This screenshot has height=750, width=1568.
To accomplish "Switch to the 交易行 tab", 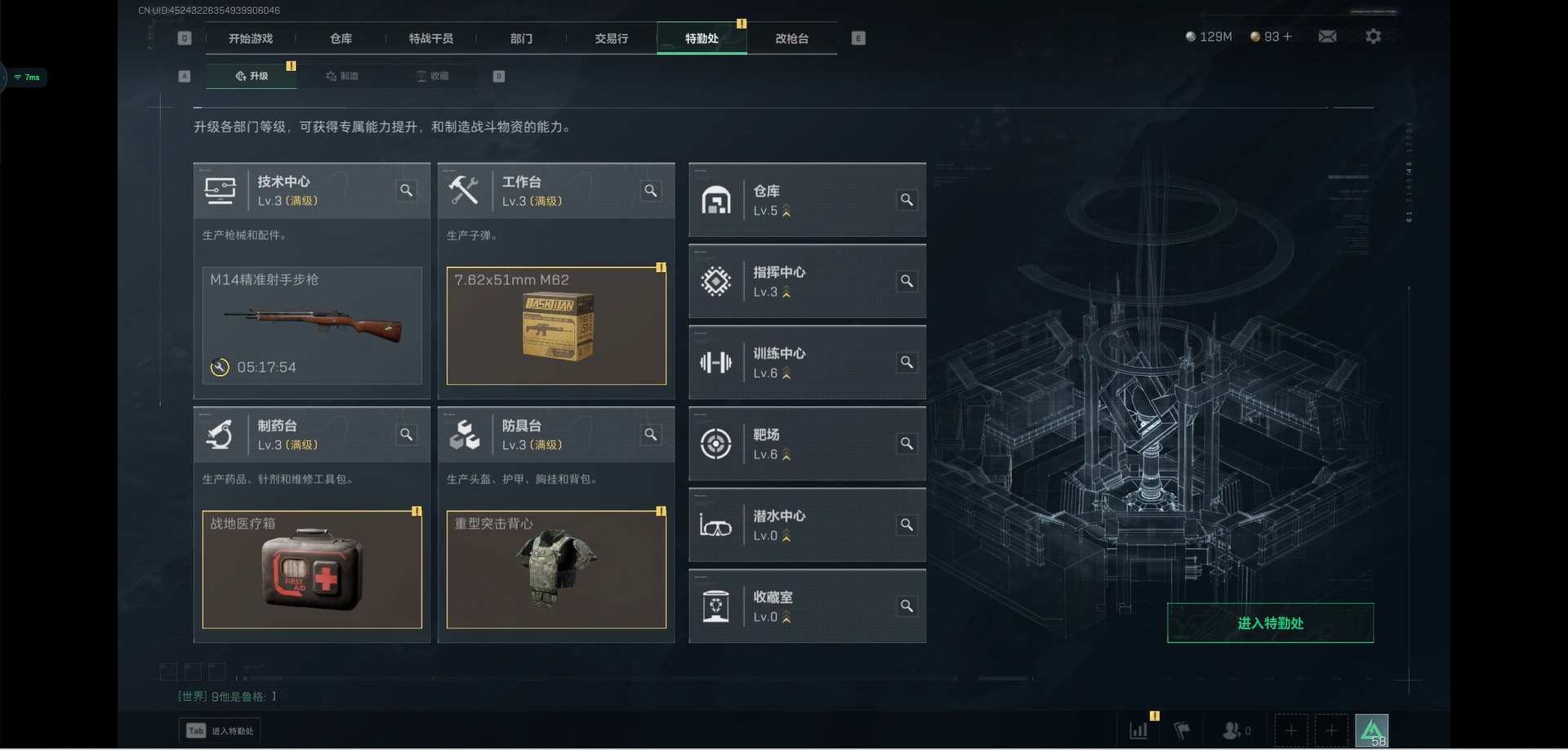I will pyautogui.click(x=611, y=38).
